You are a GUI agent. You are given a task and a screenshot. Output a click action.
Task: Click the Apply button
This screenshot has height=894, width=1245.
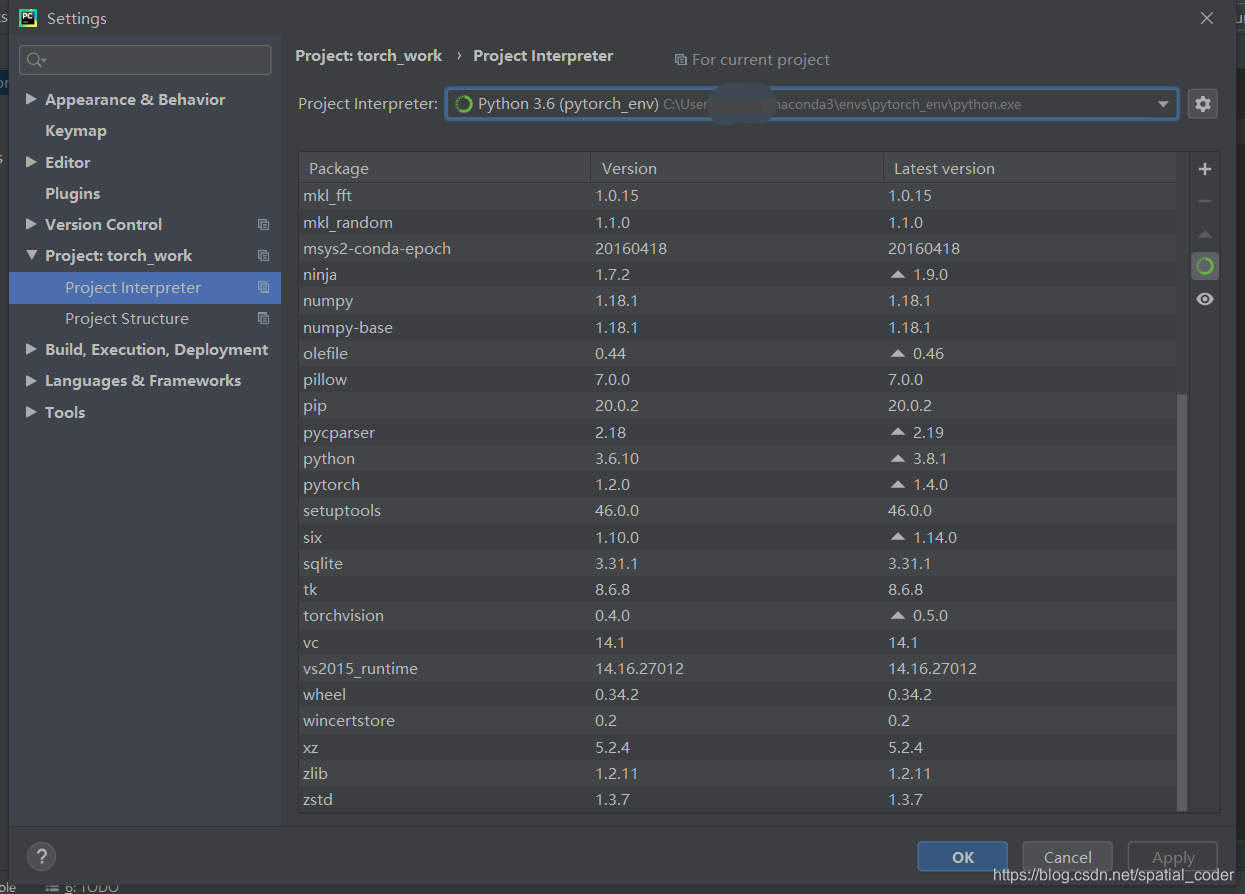(1173, 857)
